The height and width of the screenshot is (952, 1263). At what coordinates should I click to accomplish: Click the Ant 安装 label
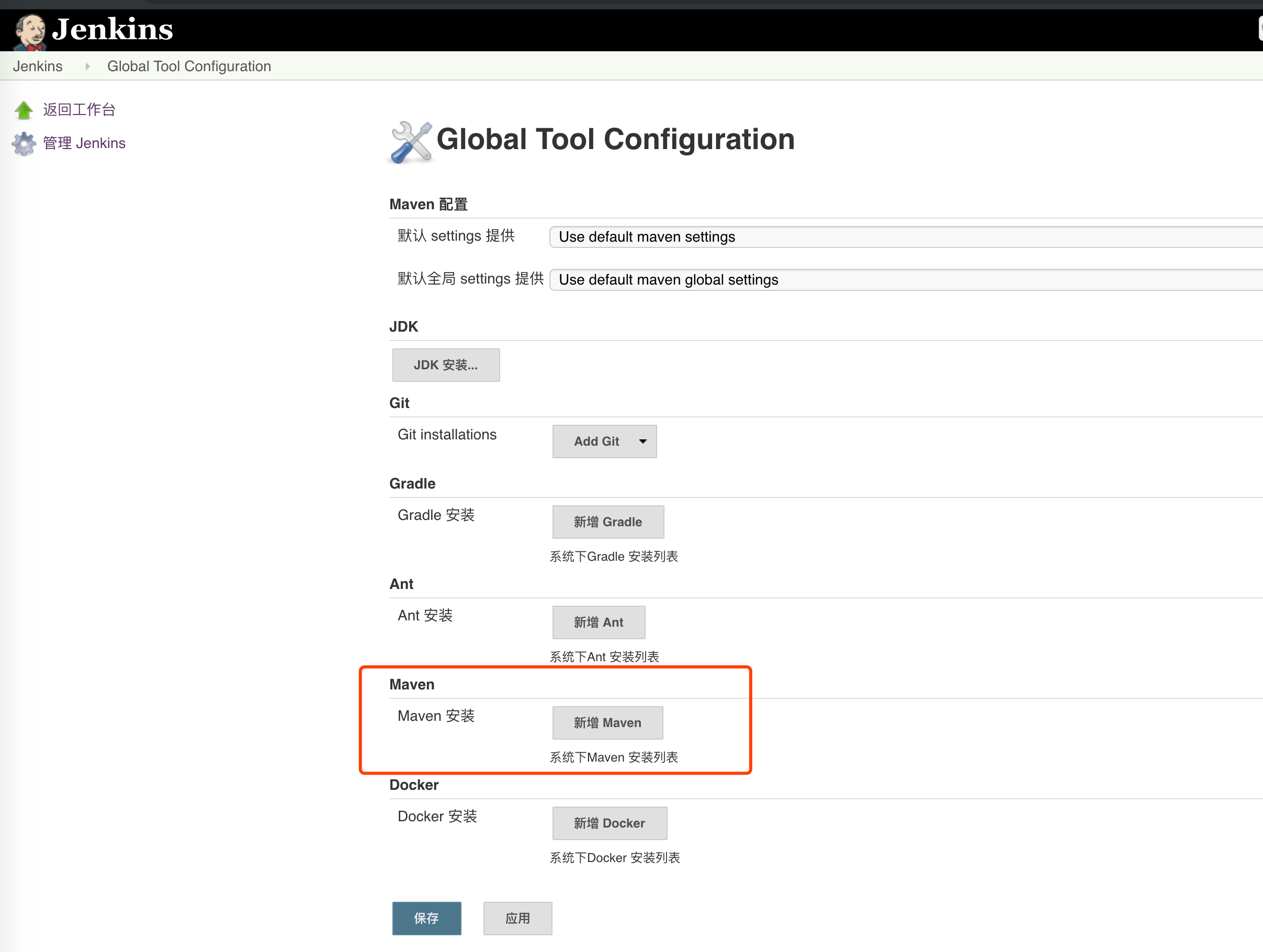[x=425, y=615]
